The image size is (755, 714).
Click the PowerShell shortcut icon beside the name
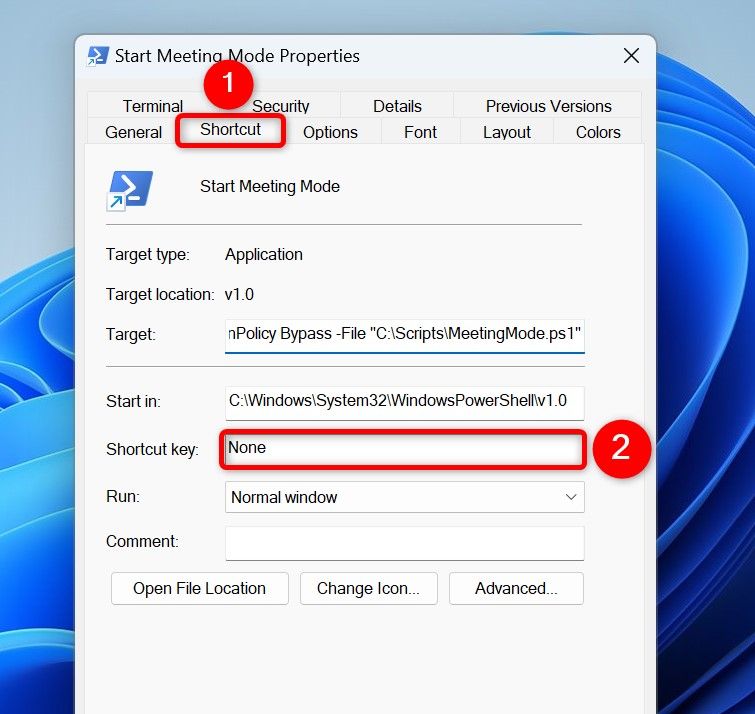click(129, 191)
